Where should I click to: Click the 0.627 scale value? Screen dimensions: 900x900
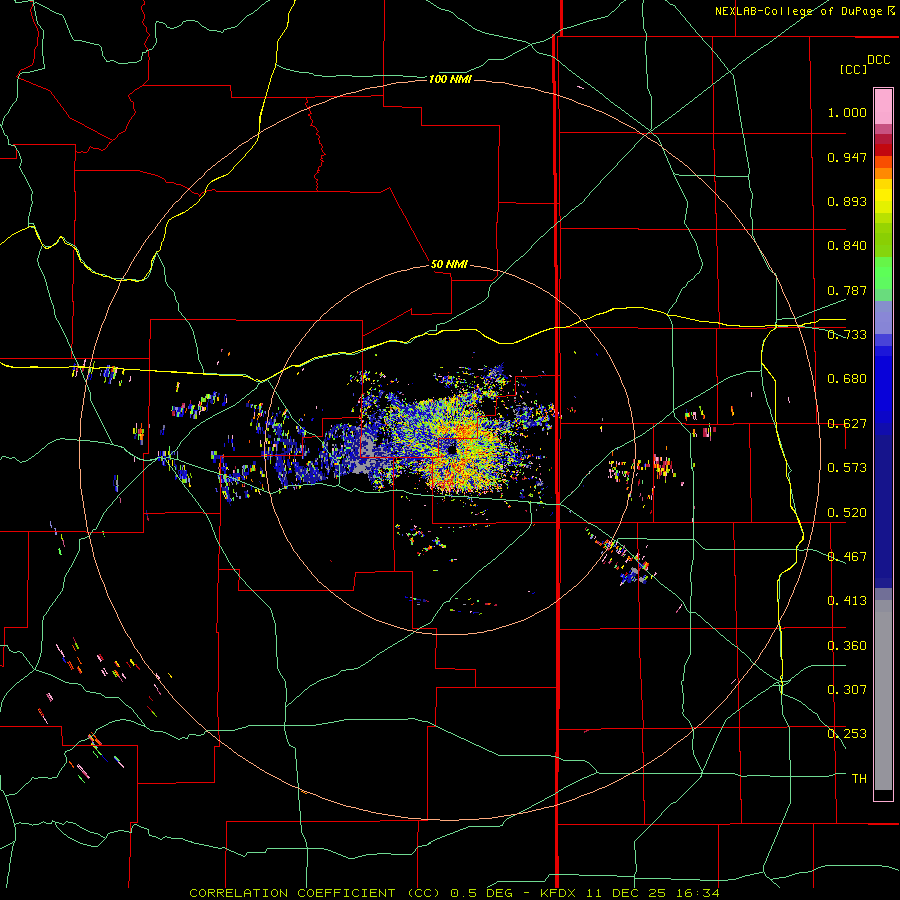coord(847,424)
